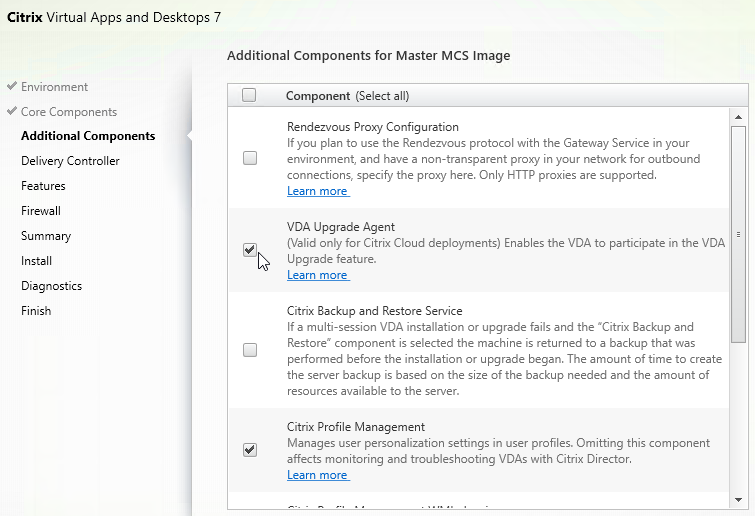Go to the Core Components step
Screen dimensions: 755x516
(x=69, y=112)
